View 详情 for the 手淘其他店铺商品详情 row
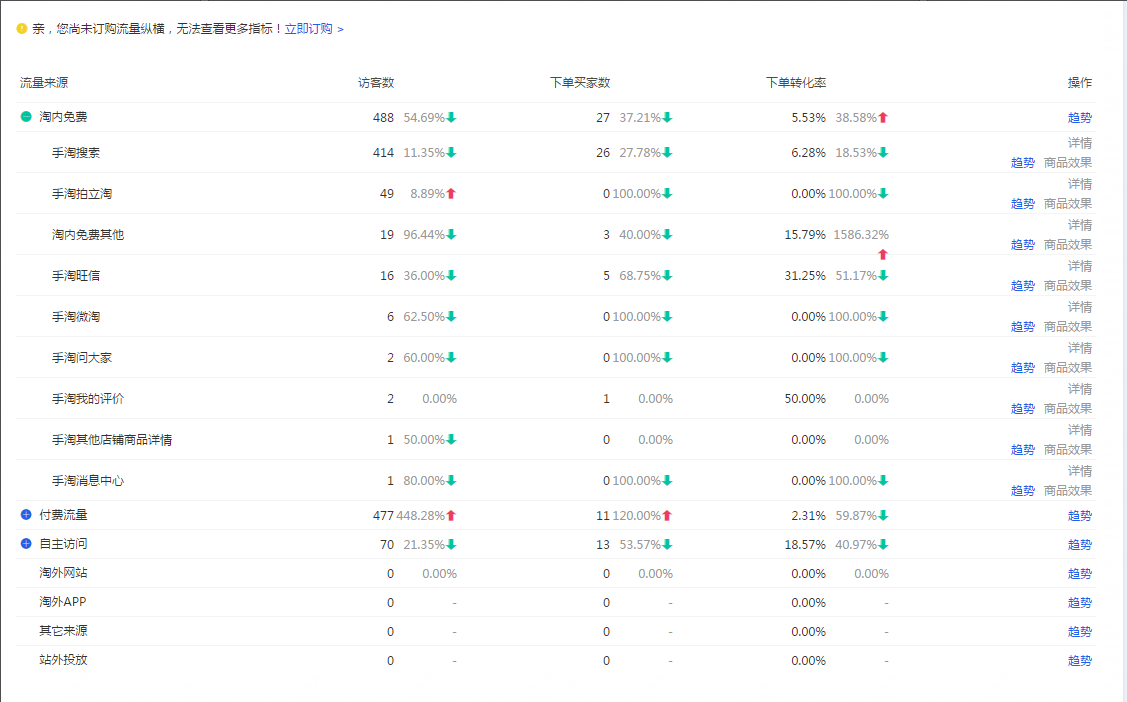This screenshot has width=1127, height=702. click(x=1080, y=430)
